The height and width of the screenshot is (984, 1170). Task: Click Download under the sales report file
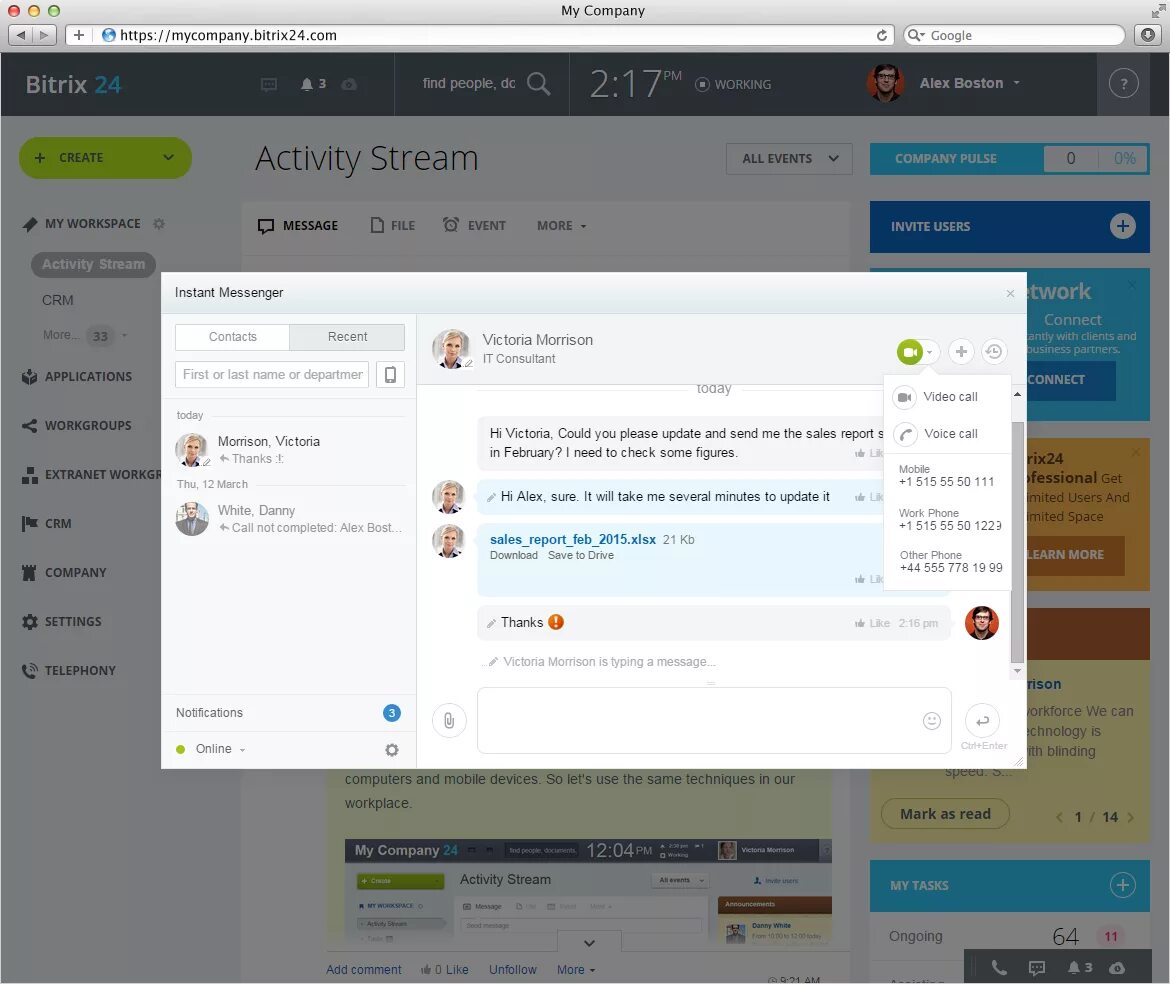[513, 556]
